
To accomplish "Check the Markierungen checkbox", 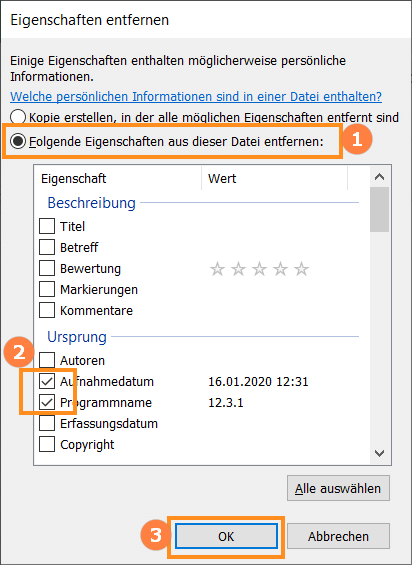I will point(47,289).
